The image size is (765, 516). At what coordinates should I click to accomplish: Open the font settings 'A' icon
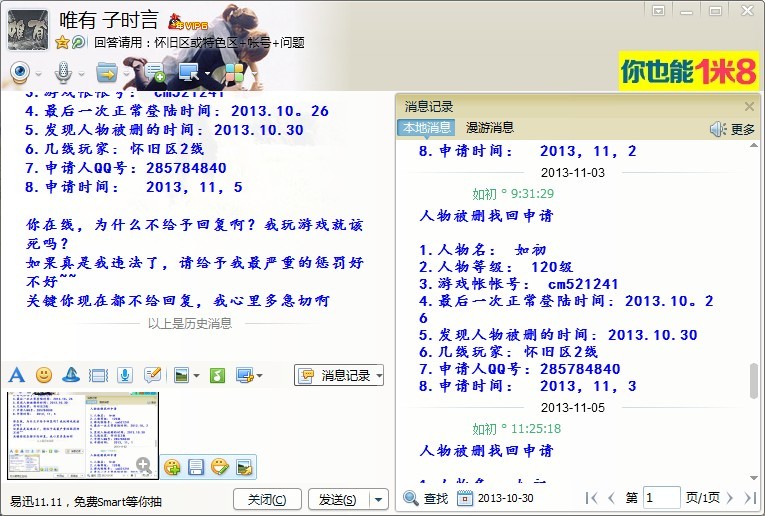point(16,375)
